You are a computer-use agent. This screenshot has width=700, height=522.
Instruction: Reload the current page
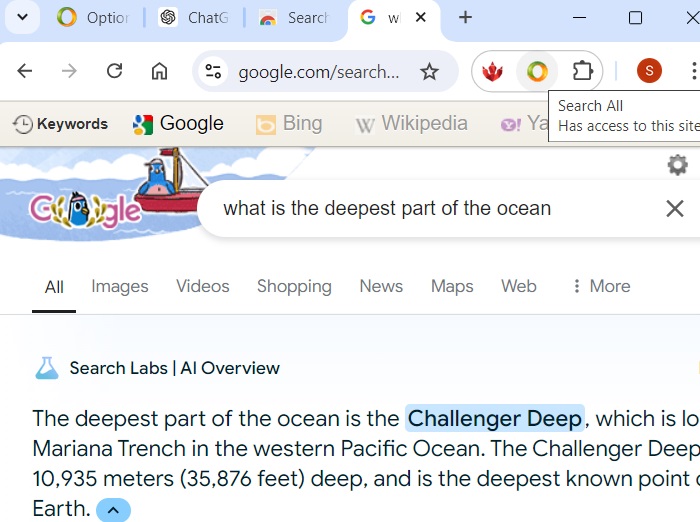pyautogui.click(x=114, y=71)
